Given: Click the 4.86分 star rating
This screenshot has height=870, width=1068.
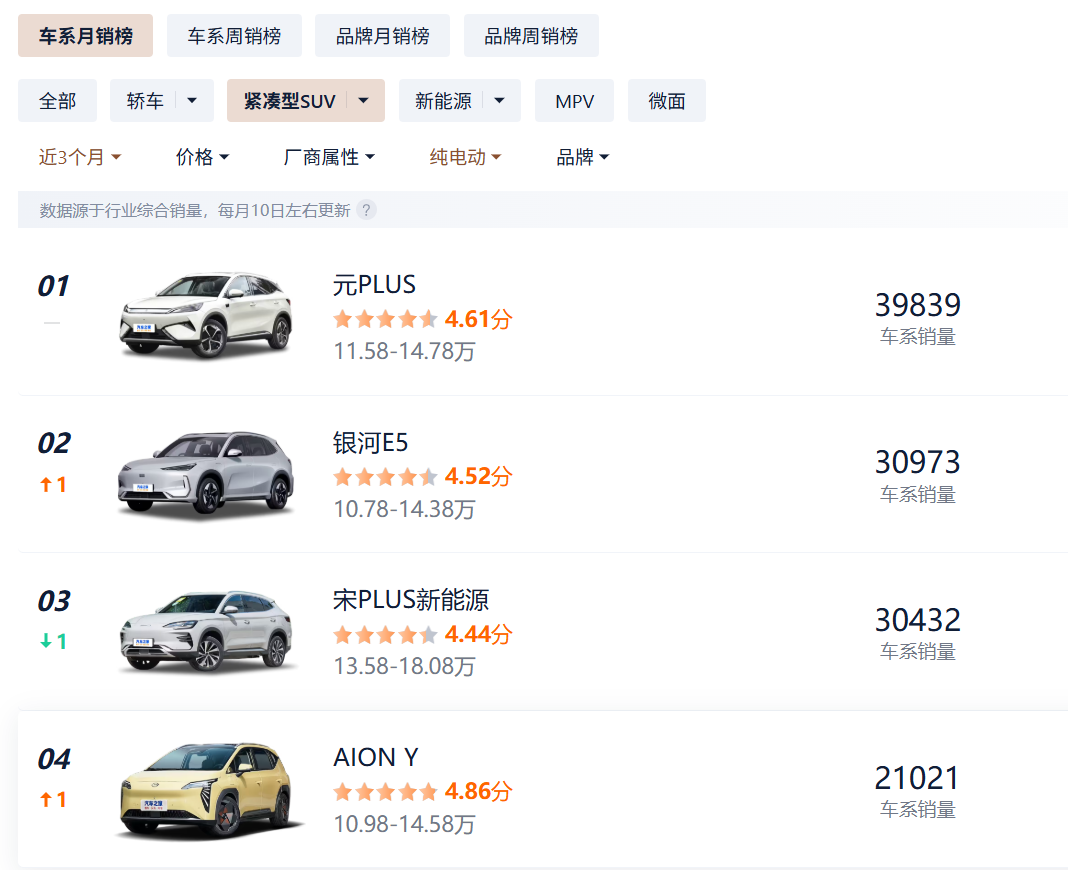Looking at the screenshot, I should 422,792.
